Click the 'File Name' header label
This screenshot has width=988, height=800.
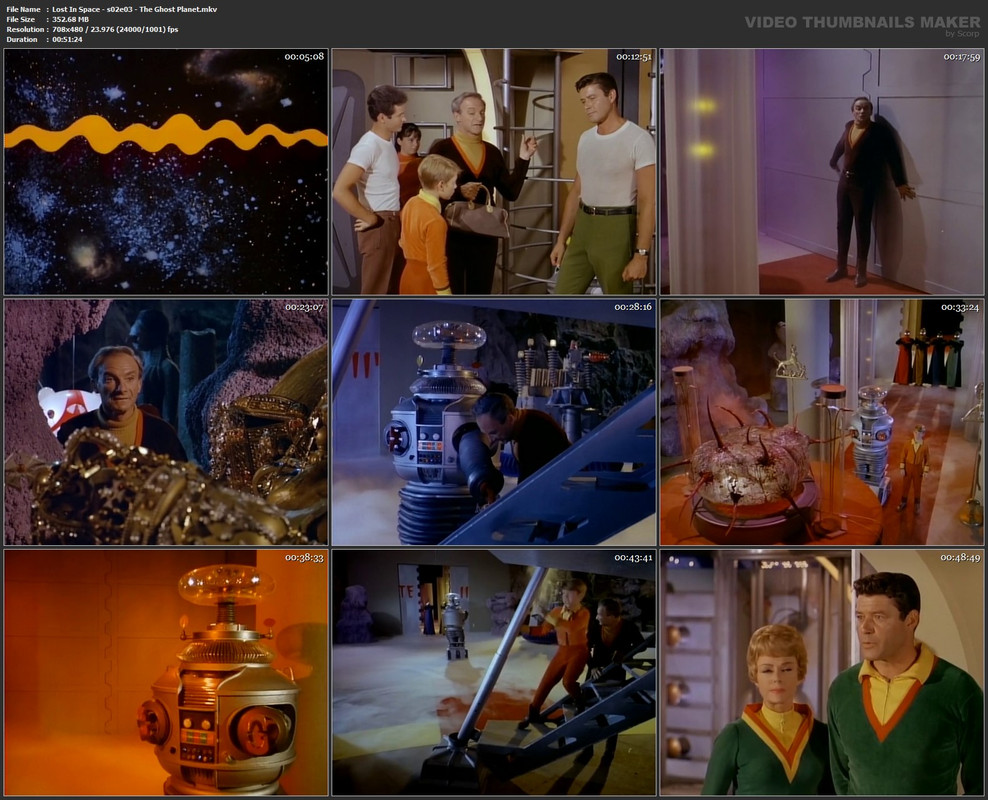23,9
